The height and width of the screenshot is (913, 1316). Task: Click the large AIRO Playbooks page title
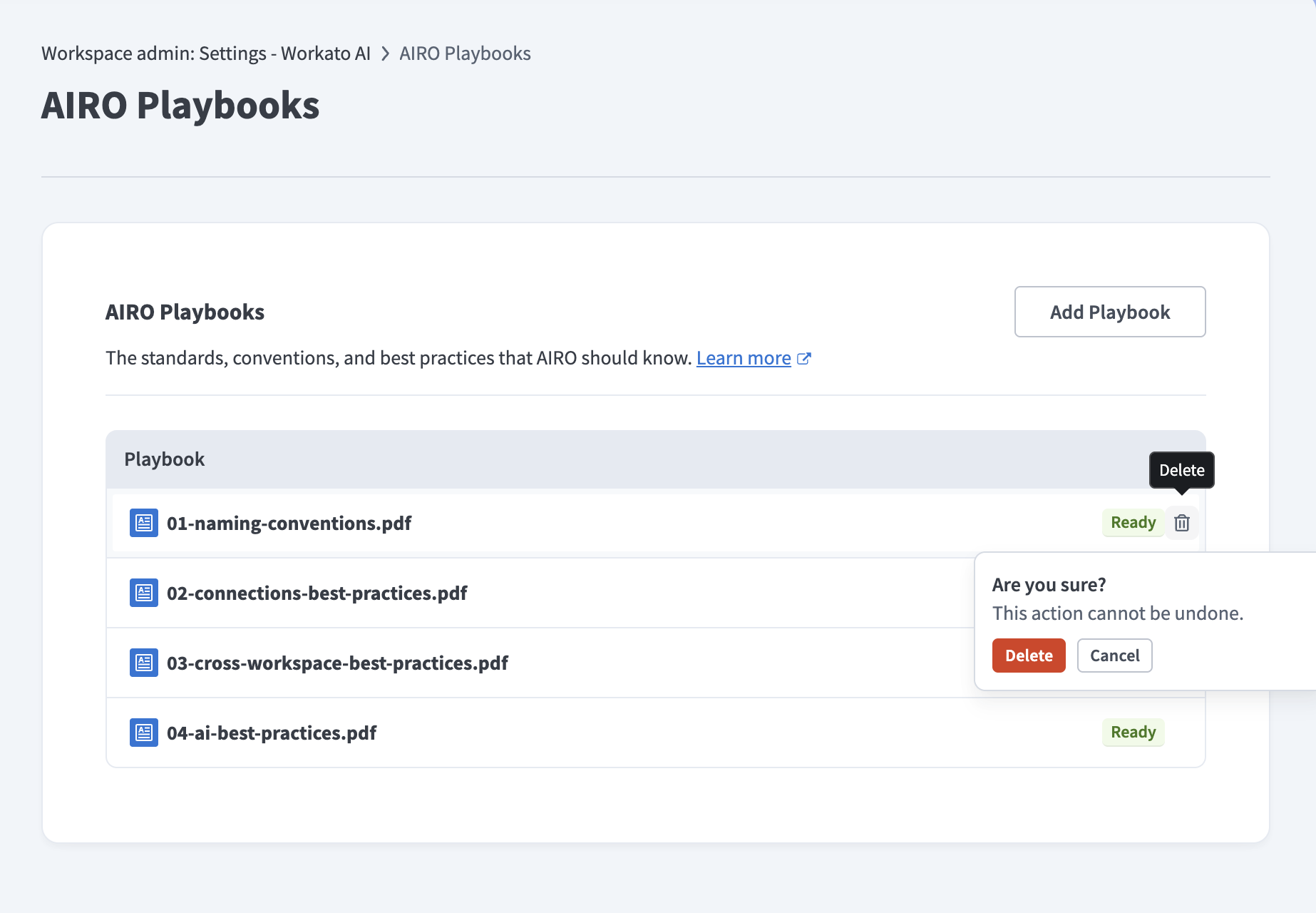tap(180, 106)
